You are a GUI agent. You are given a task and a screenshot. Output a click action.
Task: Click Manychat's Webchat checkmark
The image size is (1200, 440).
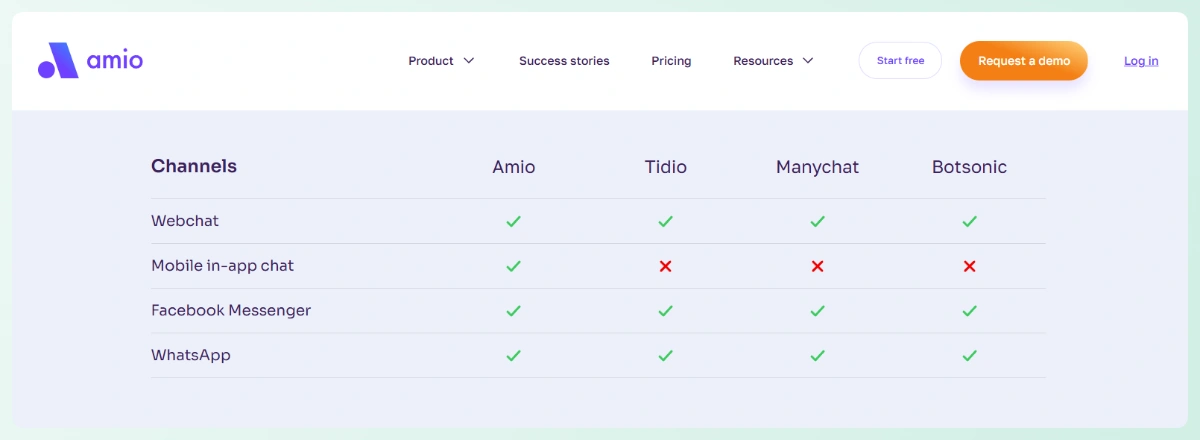point(817,221)
